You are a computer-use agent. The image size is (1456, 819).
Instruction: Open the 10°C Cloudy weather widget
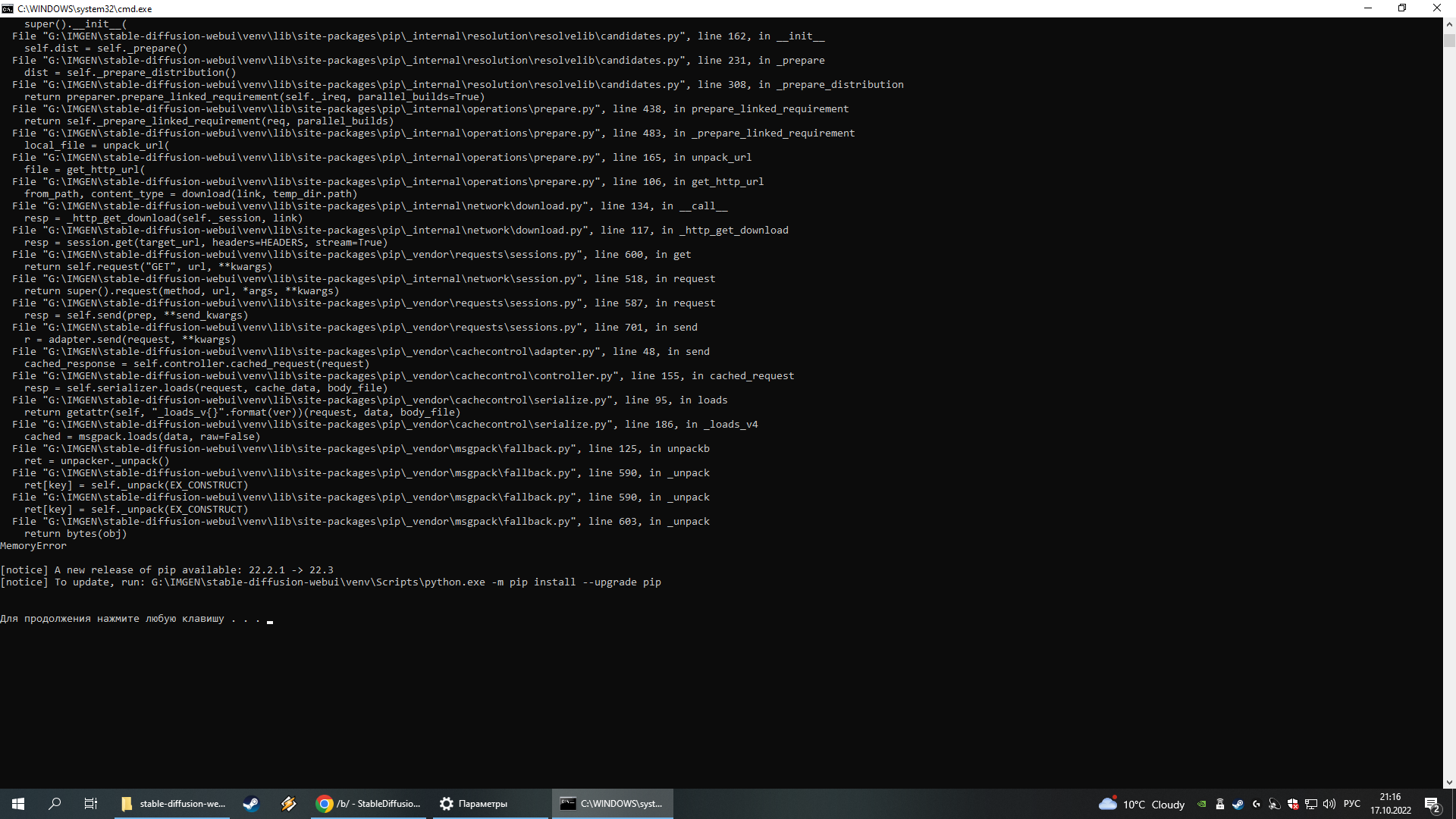coord(1142,804)
